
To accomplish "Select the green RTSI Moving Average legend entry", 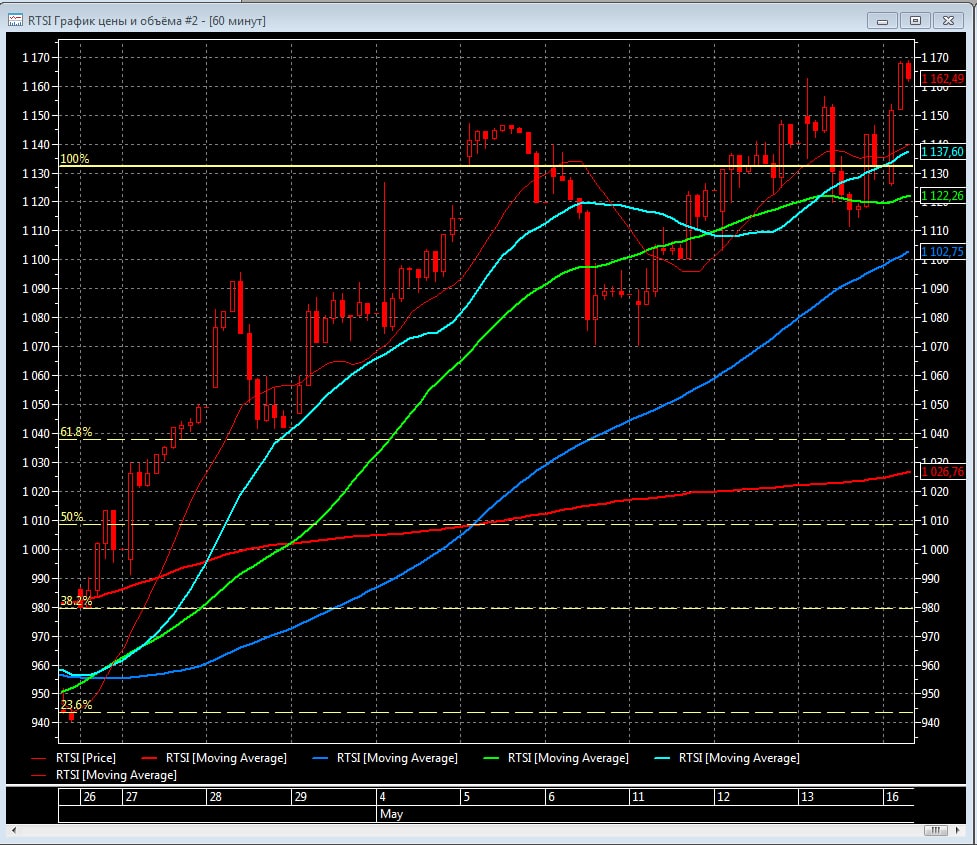I will pos(568,758).
